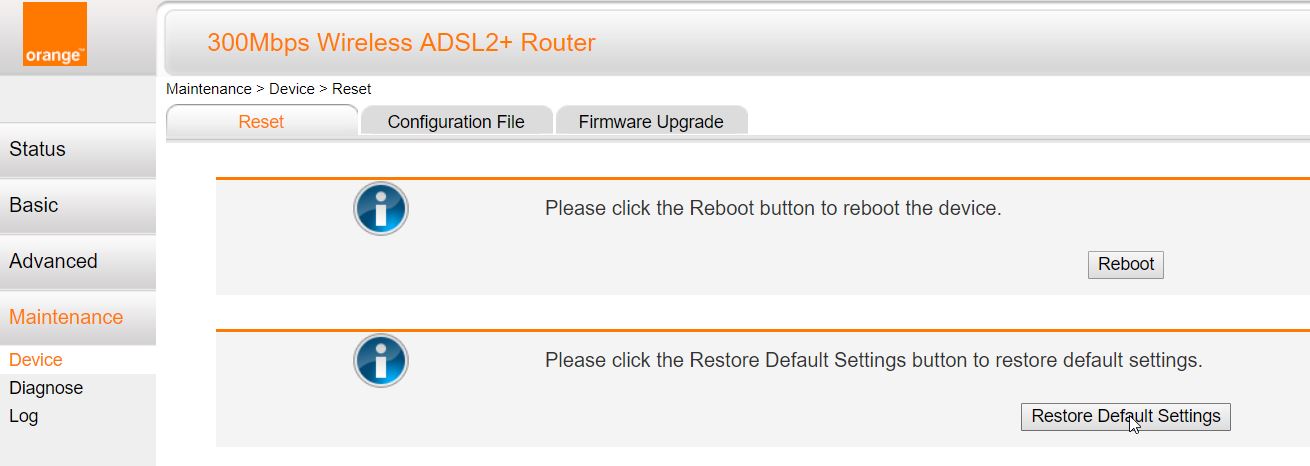This screenshot has height=466, width=1310.
Task: Click the 'Reset' word in the breadcrumb path
Action: (x=352, y=89)
